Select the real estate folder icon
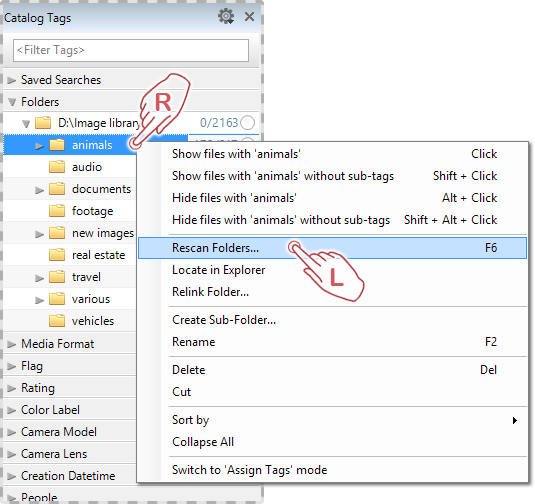The image size is (535, 504). point(57,255)
